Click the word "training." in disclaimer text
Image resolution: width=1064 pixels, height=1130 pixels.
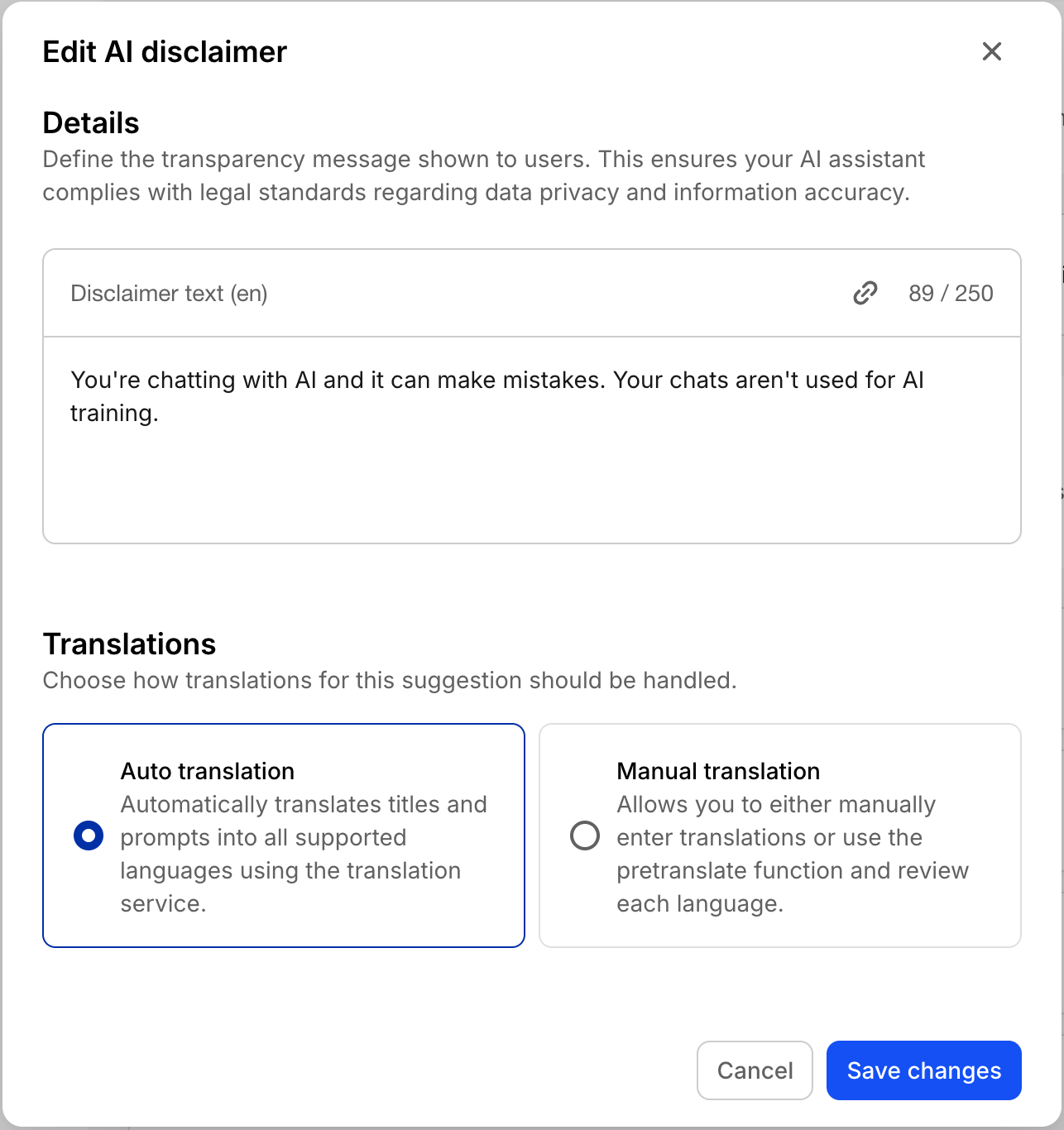(114, 413)
